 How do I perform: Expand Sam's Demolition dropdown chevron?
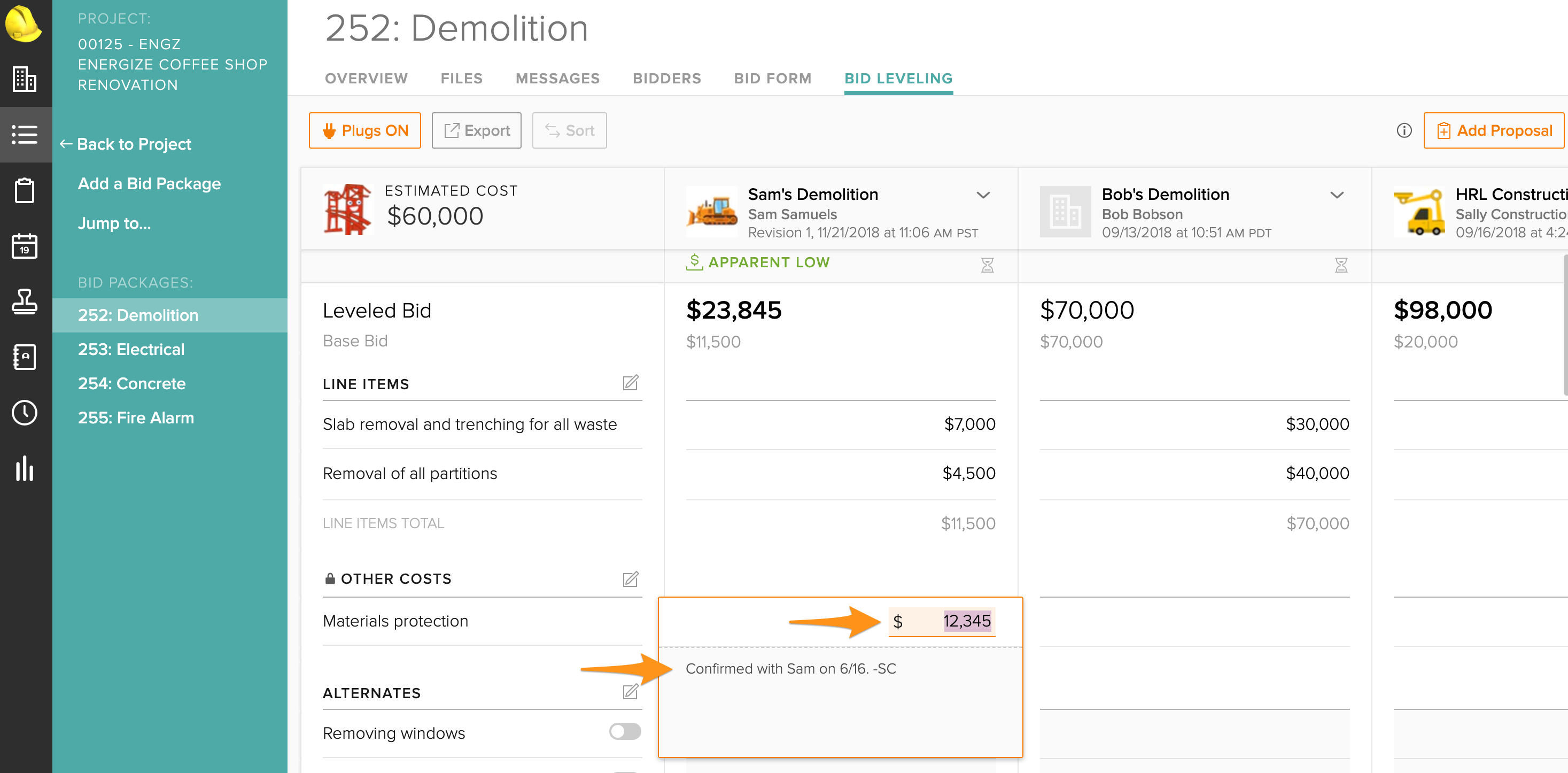(983, 195)
